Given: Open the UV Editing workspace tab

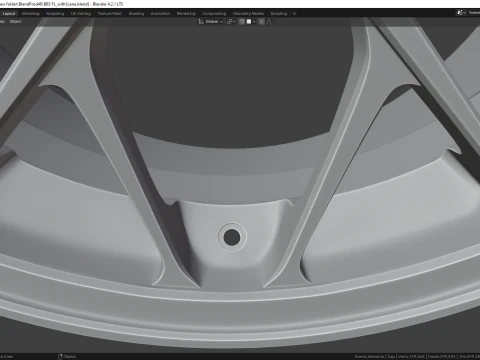Looking at the screenshot, I should [81, 14].
